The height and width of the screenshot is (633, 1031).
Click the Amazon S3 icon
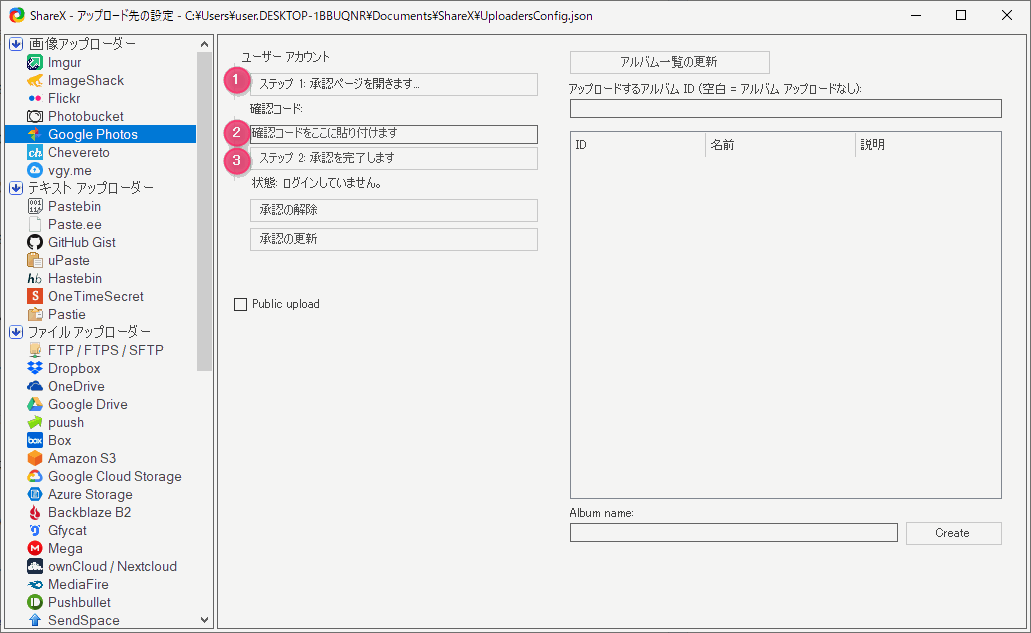click(x=35, y=458)
